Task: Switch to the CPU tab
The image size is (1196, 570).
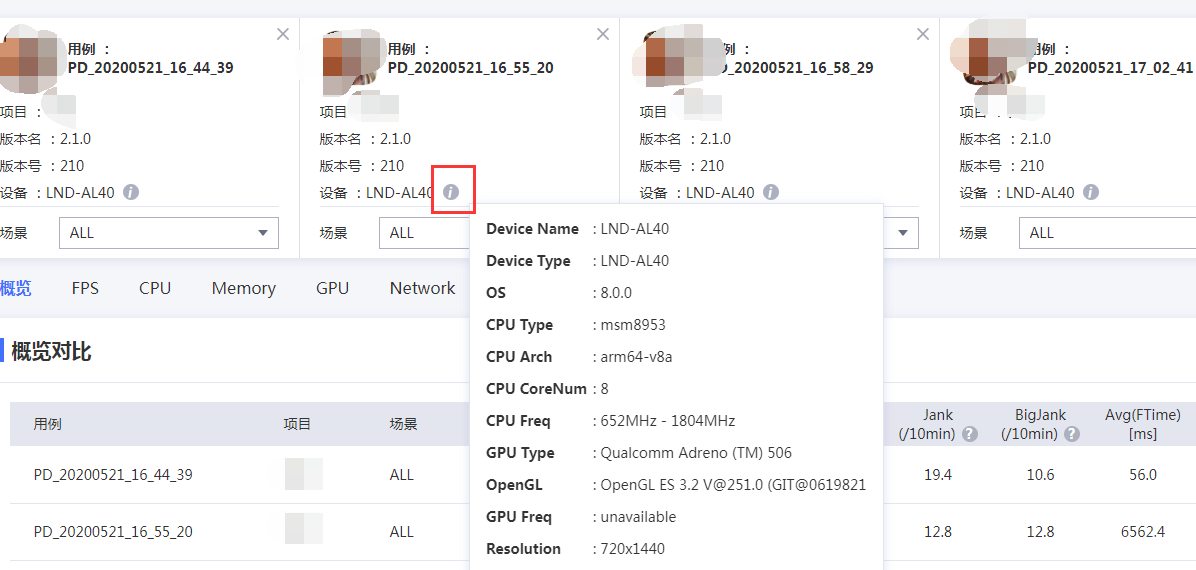Action: [155, 288]
